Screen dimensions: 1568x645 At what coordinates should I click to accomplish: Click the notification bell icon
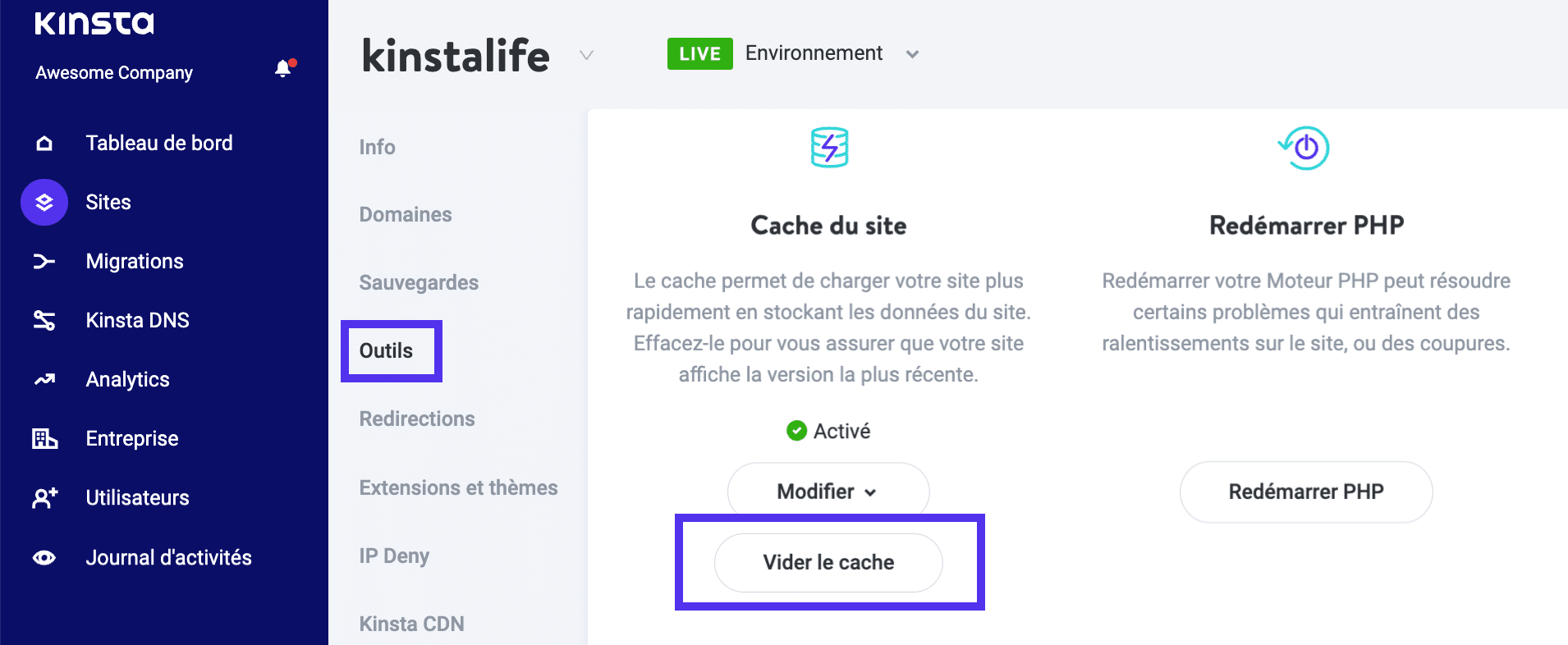click(283, 68)
